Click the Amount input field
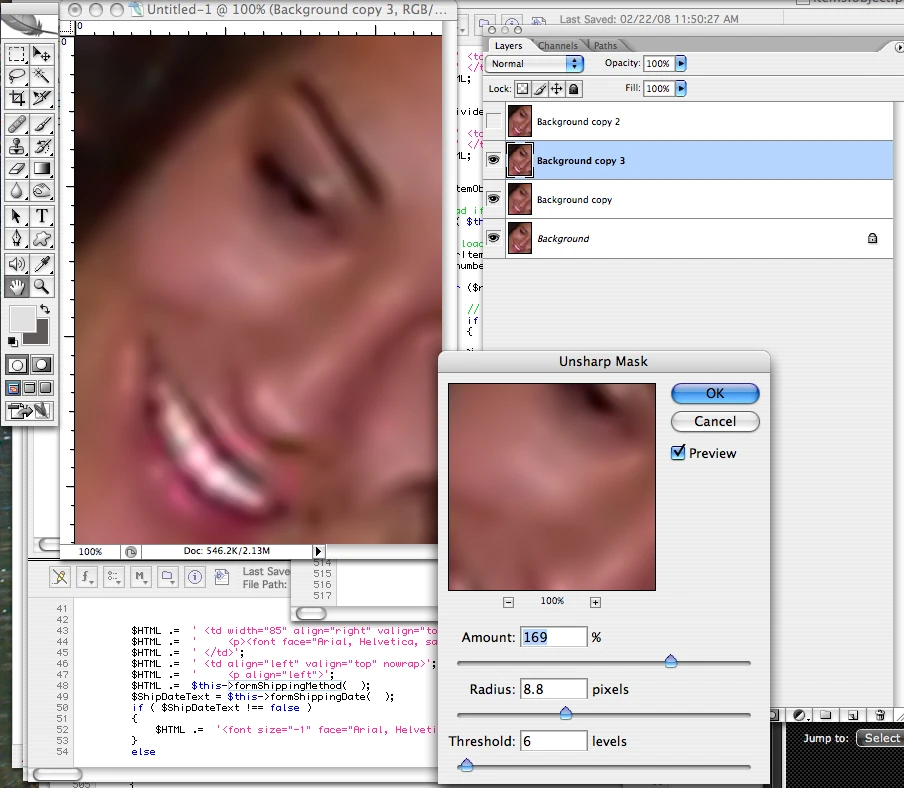 click(553, 637)
